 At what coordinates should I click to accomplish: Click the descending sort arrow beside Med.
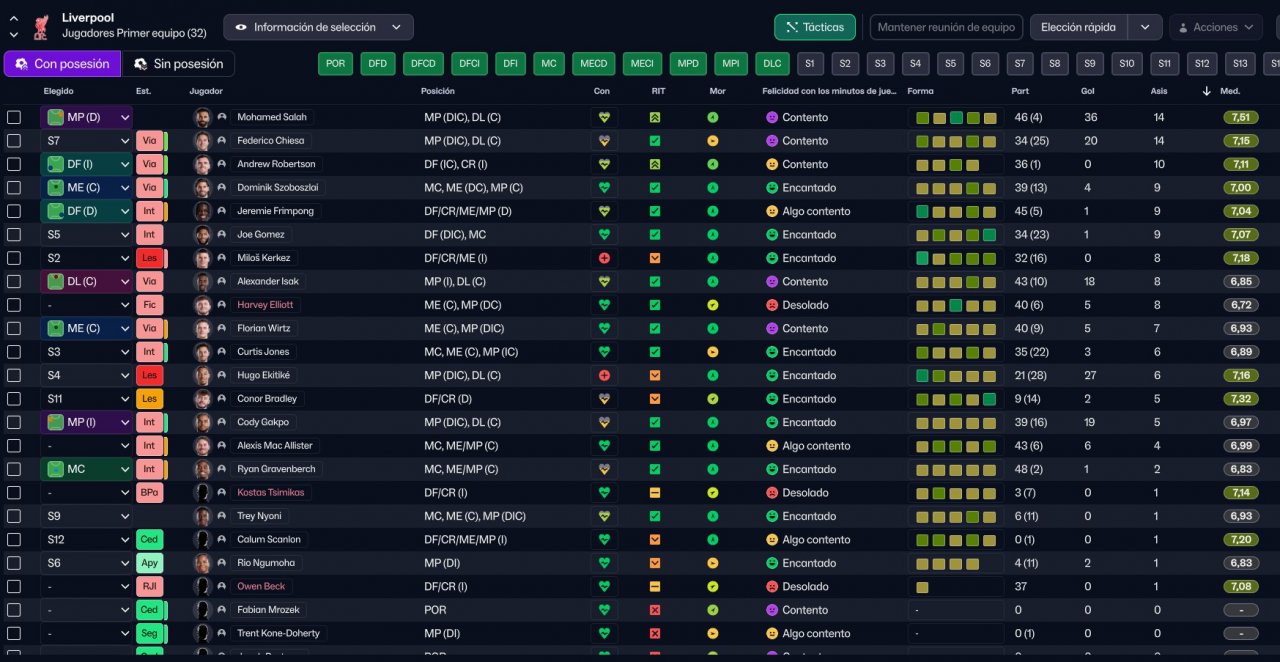pyautogui.click(x=1207, y=91)
